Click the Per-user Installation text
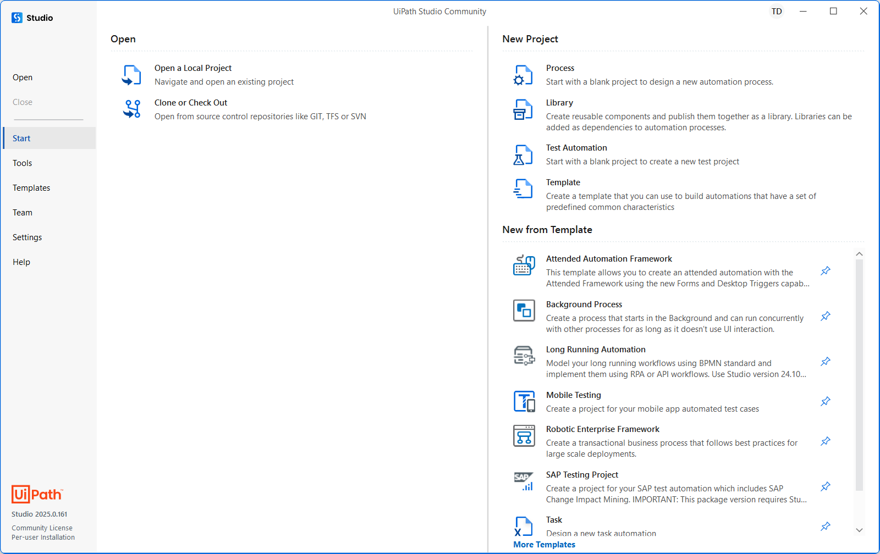 click(x=43, y=537)
